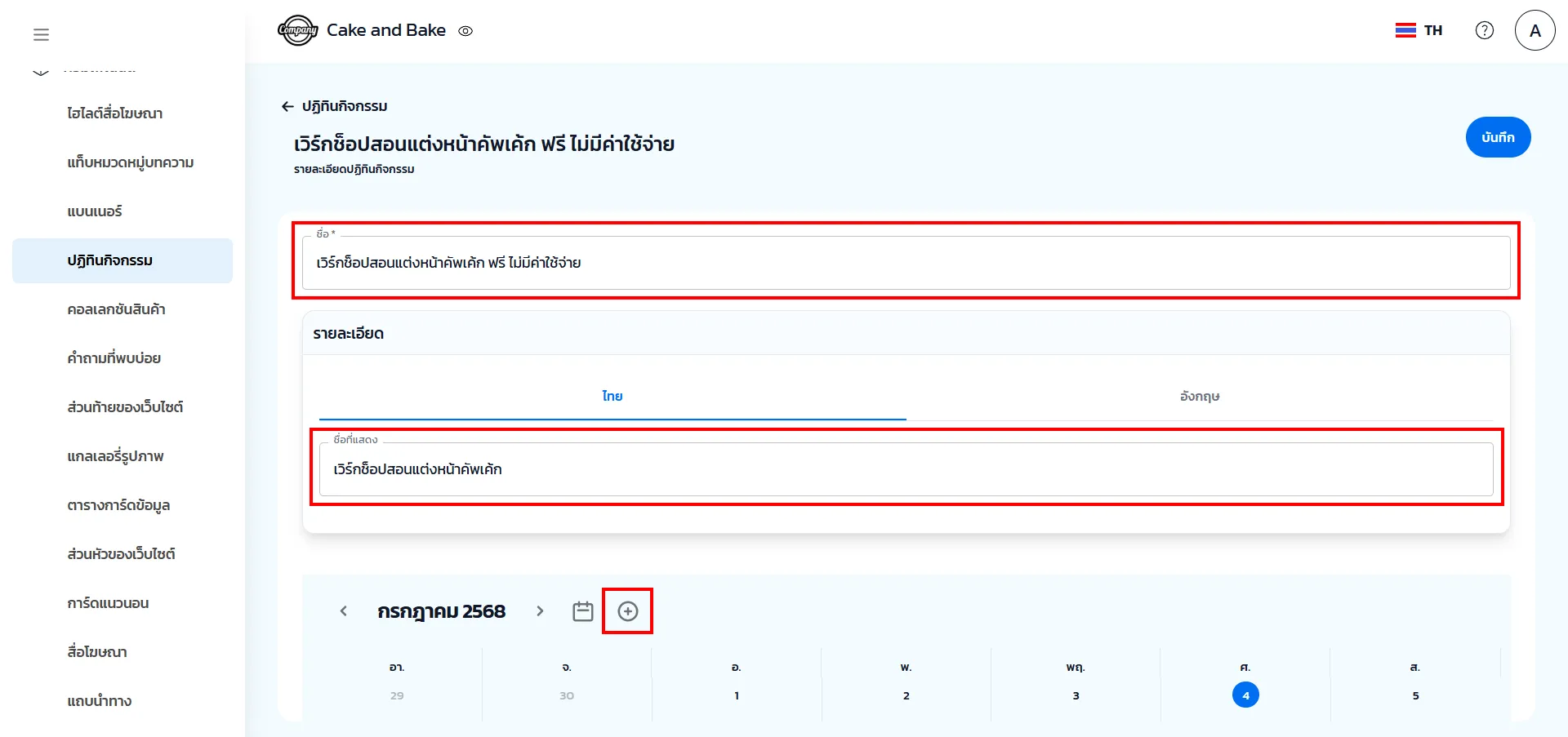Open the calendar date picker icon
Image resolution: width=1568 pixels, height=737 pixels.
[582, 611]
